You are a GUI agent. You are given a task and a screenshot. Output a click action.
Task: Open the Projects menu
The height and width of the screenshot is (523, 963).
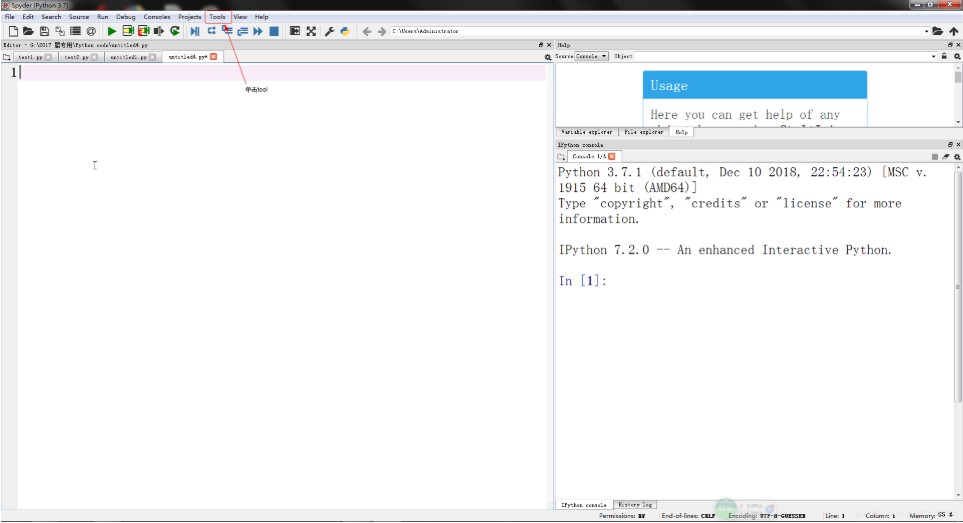pyautogui.click(x=190, y=17)
